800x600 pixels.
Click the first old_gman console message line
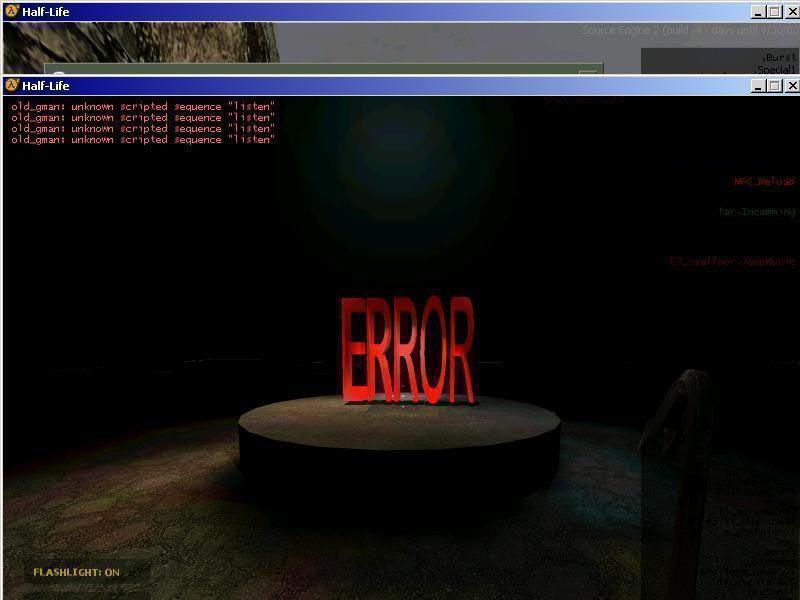pyautogui.click(x=142, y=106)
